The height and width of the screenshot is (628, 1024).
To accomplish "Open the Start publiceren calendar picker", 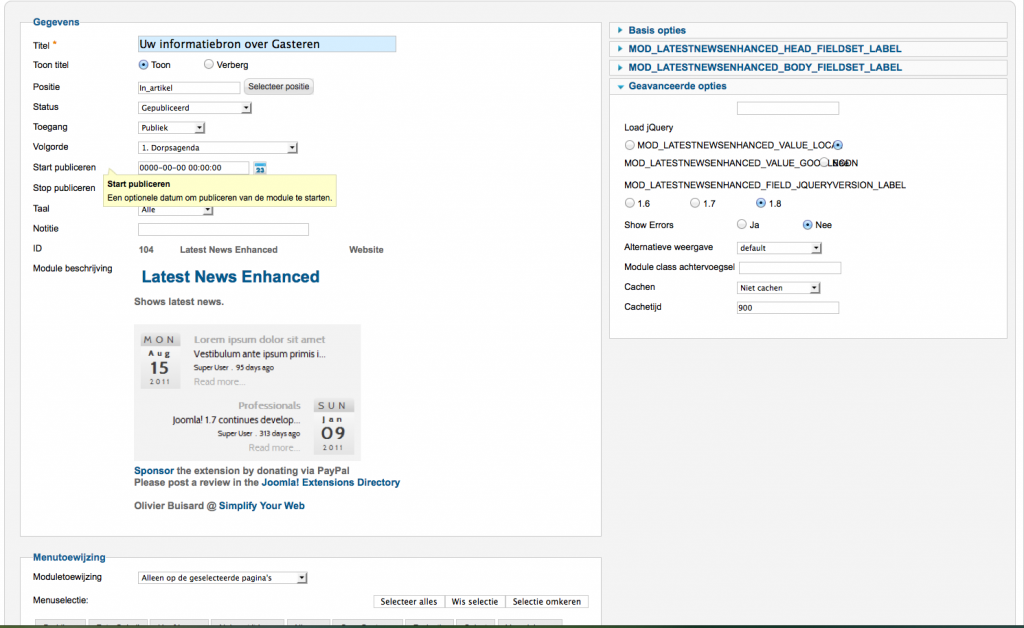I will pyautogui.click(x=260, y=168).
